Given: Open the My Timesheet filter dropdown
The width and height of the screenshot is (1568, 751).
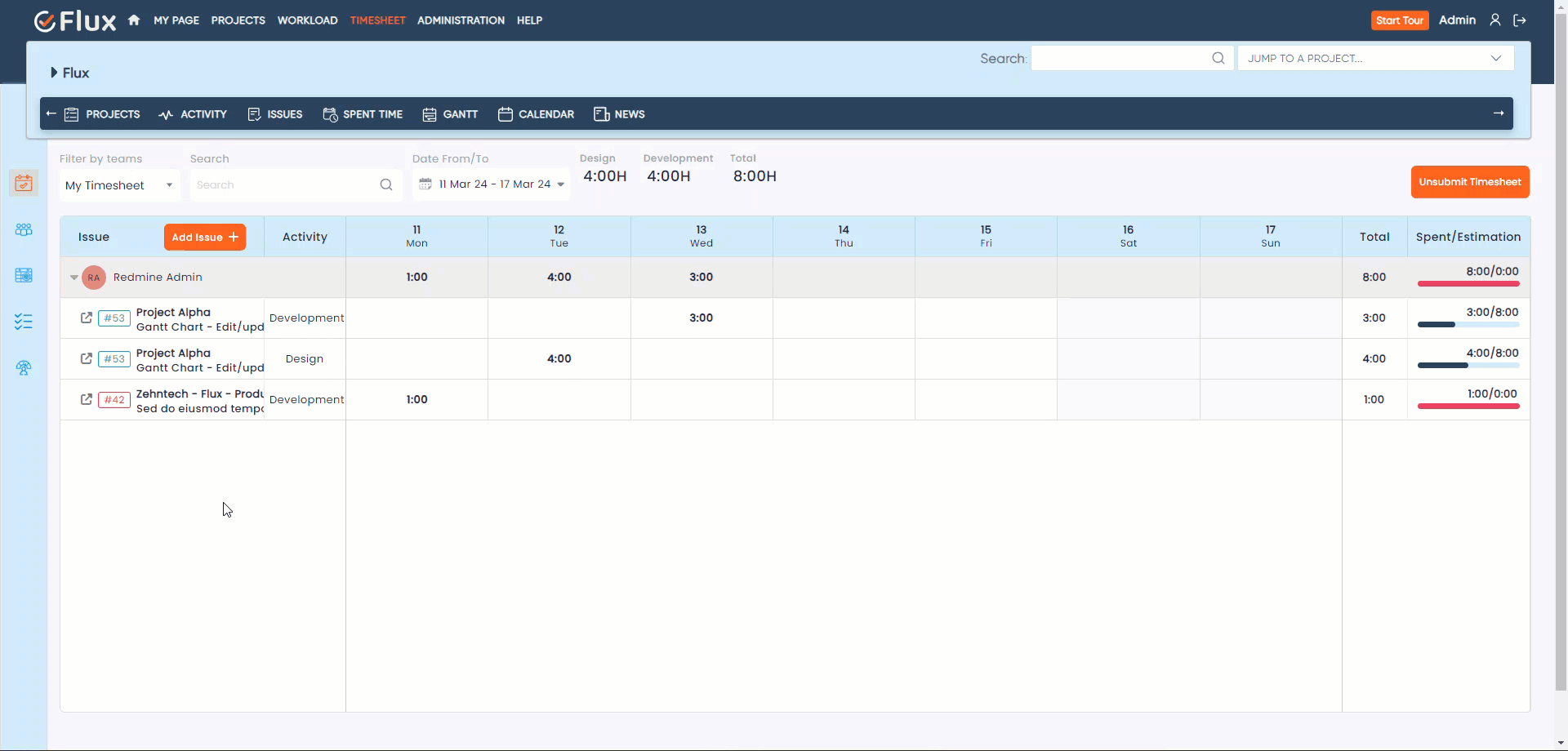Looking at the screenshot, I should point(119,184).
